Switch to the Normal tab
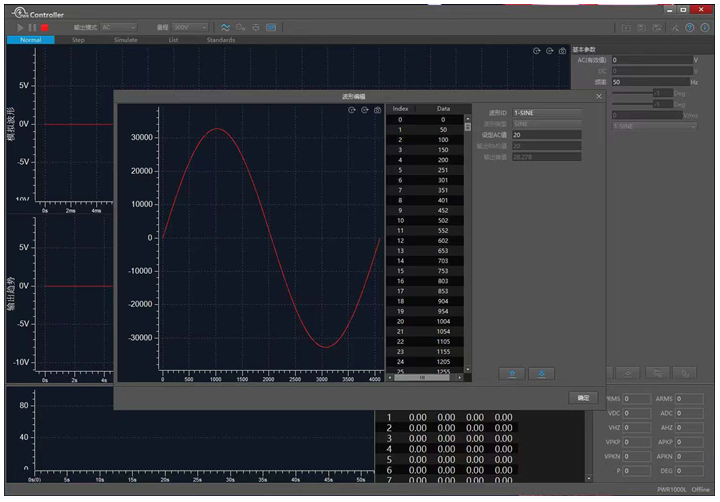Image resolution: width=720 pixels, height=502 pixels. coord(31,40)
